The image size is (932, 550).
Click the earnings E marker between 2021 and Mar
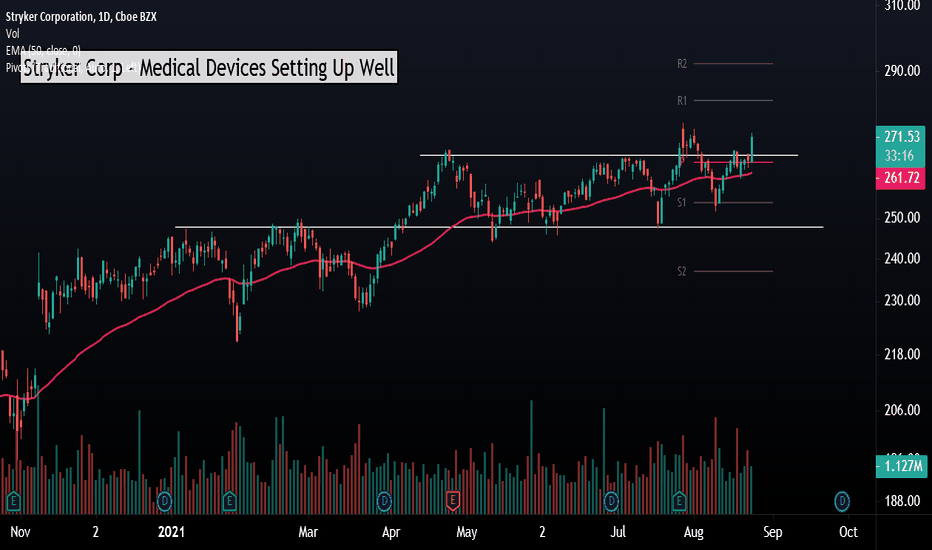tap(229, 501)
